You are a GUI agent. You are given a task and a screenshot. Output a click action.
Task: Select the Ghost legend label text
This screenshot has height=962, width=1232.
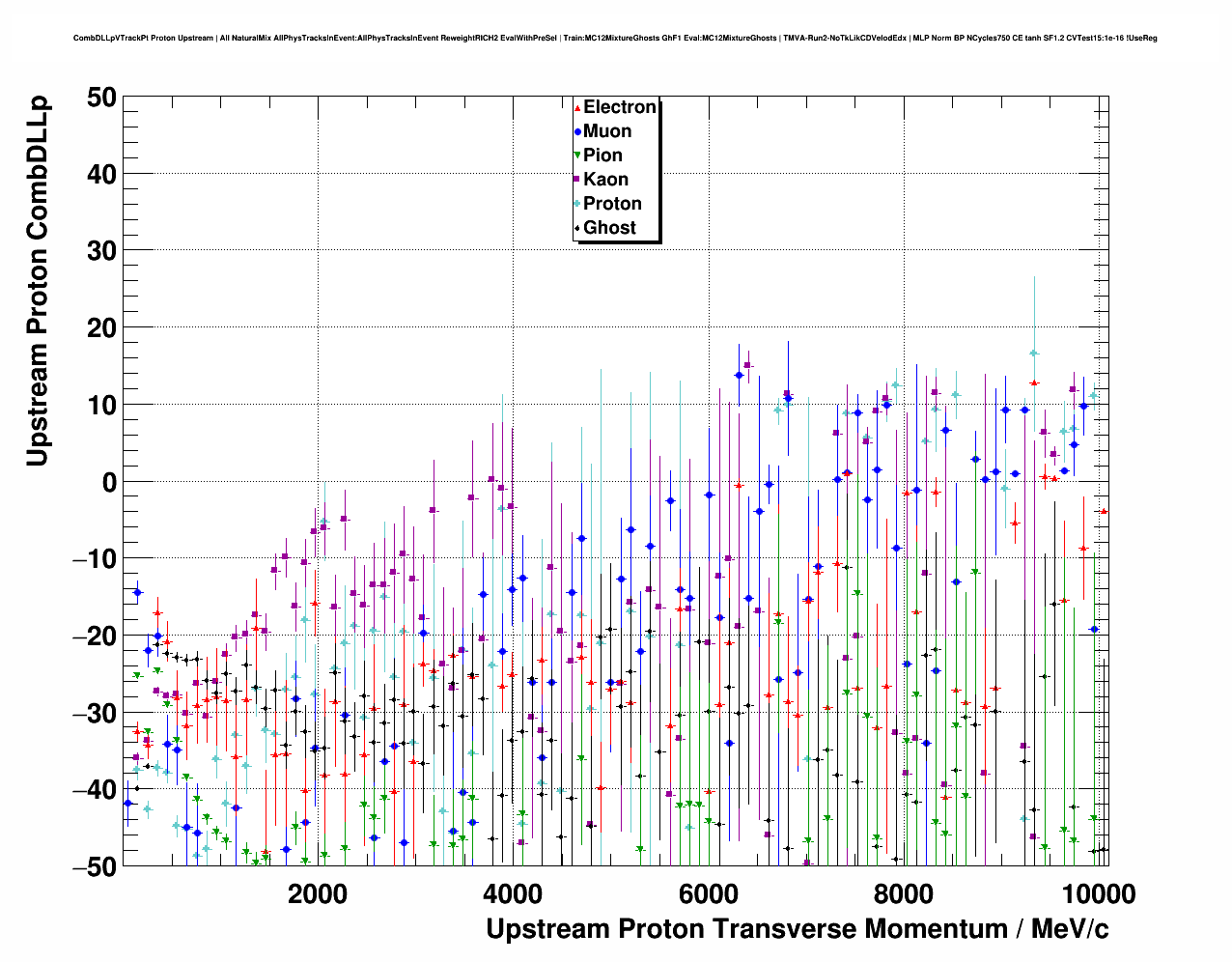609,228
